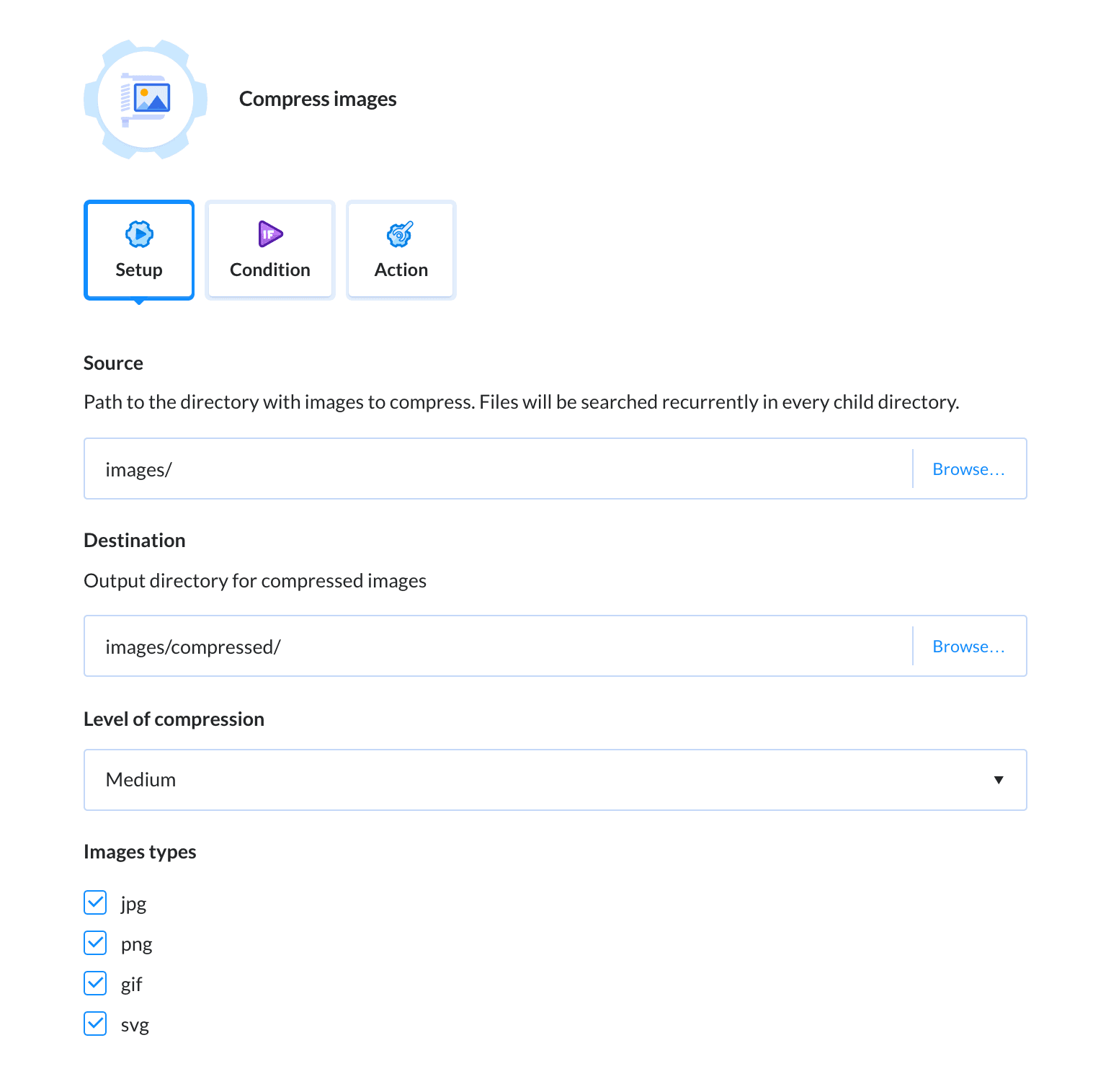Viewport: 1111px width, 1092px height.
Task: Open the Level of compression dropdown
Action: click(555, 780)
